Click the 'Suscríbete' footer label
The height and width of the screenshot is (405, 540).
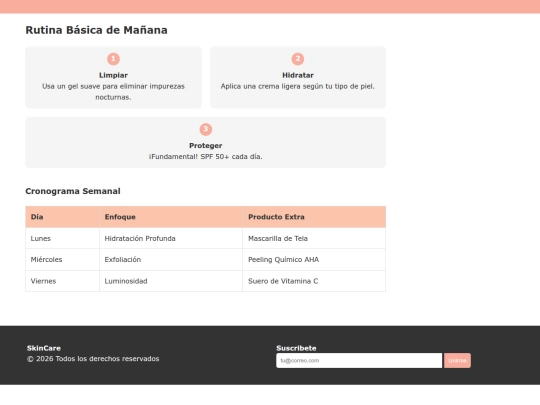(x=296, y=348)
